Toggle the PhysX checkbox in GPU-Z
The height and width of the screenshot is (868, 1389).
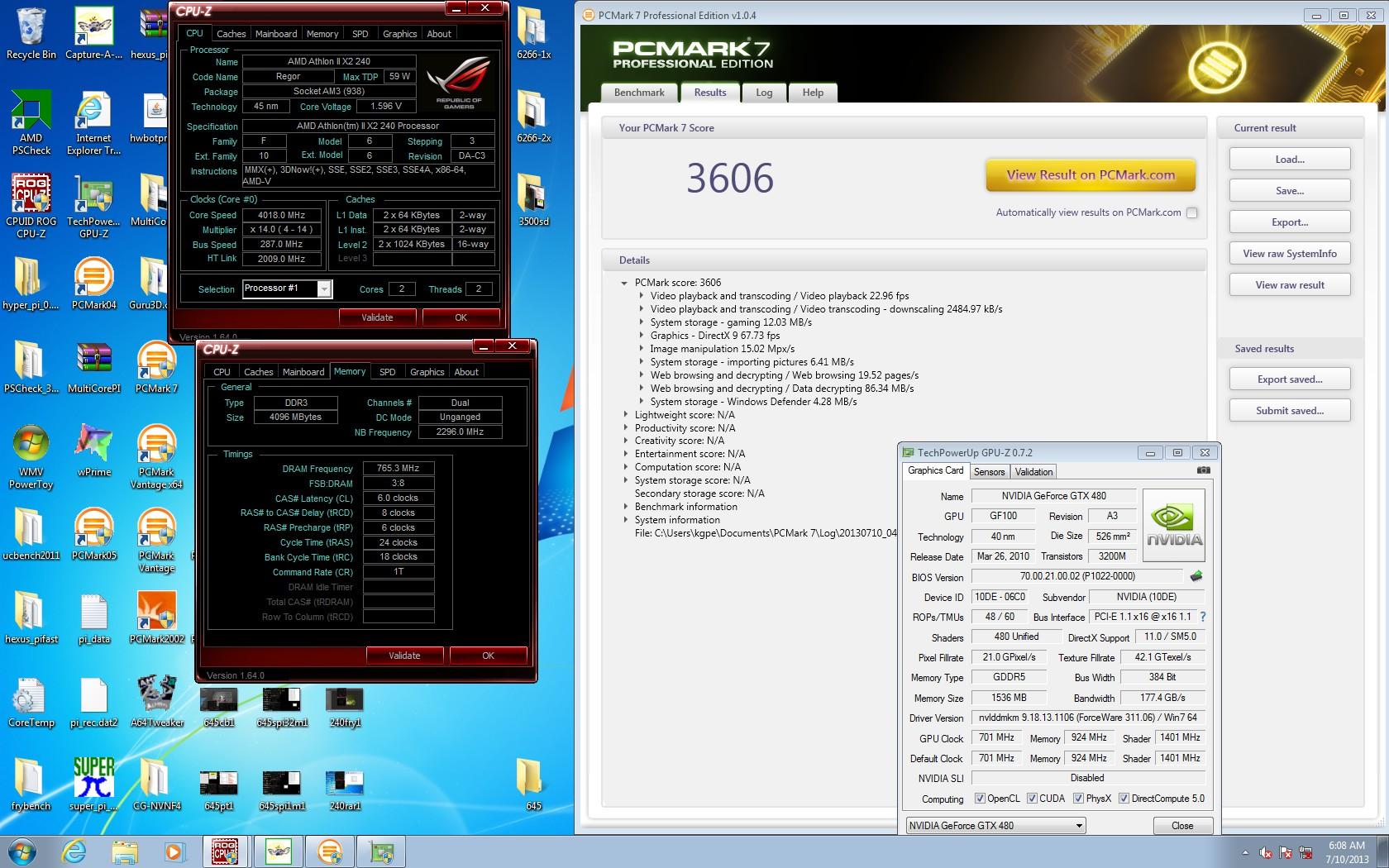click(1078, 799)
